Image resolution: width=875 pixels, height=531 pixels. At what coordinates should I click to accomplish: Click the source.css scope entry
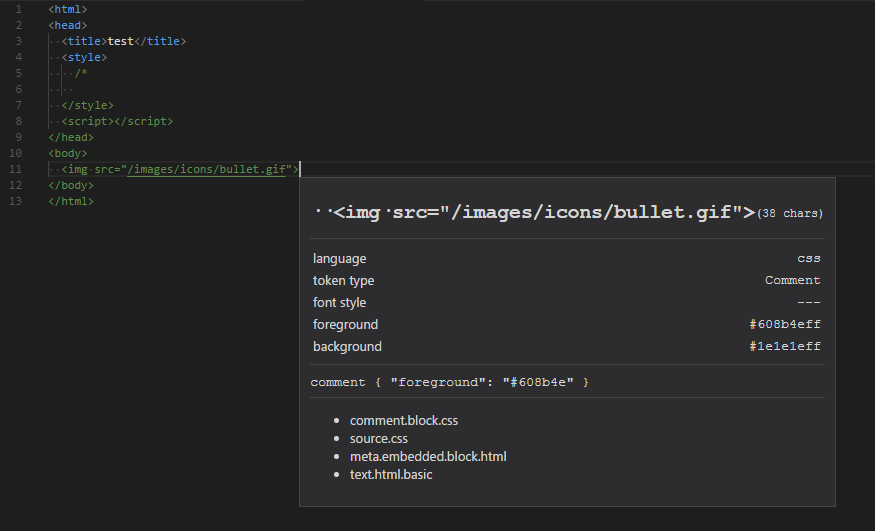(378, 438)
